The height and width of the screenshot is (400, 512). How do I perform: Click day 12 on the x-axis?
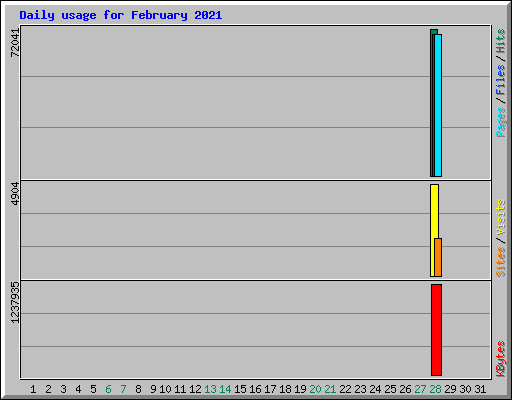click(x=195, y=389)
